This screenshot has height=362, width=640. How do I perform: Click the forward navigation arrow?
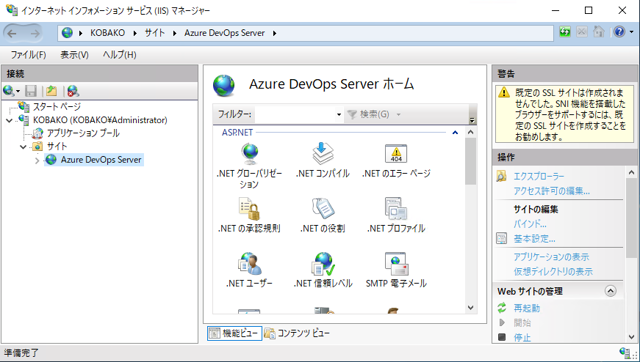[x=36, y=33]
